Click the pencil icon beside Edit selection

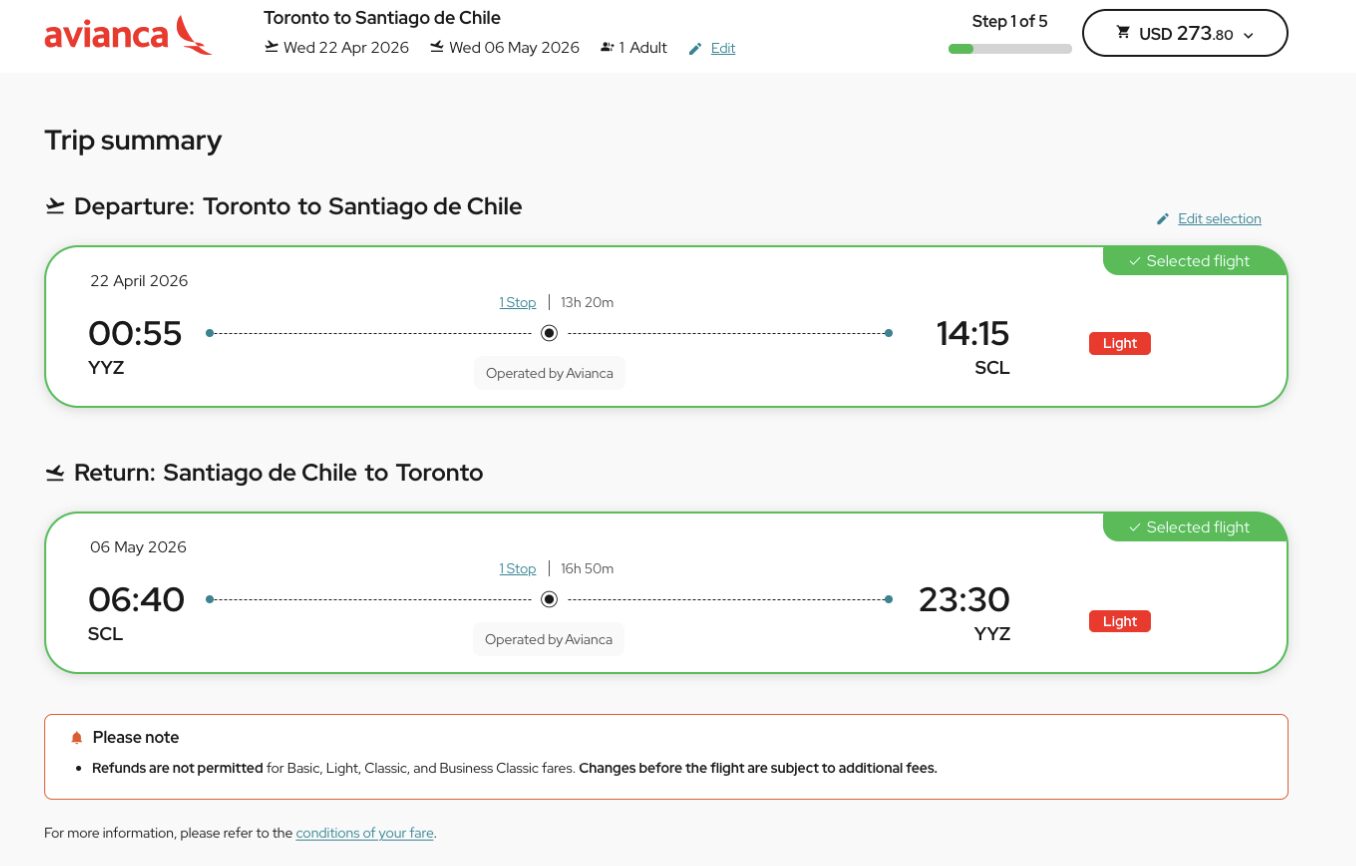coord(1163,219)
